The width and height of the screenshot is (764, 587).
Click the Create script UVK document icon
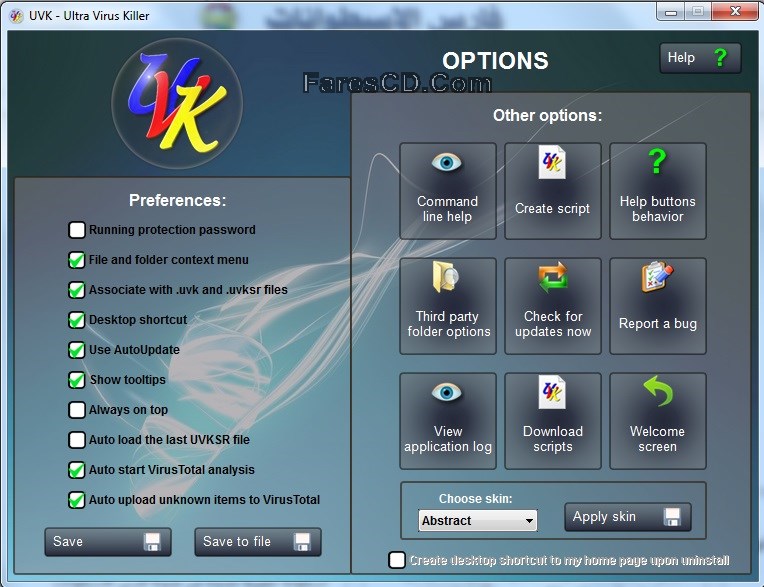552,162
